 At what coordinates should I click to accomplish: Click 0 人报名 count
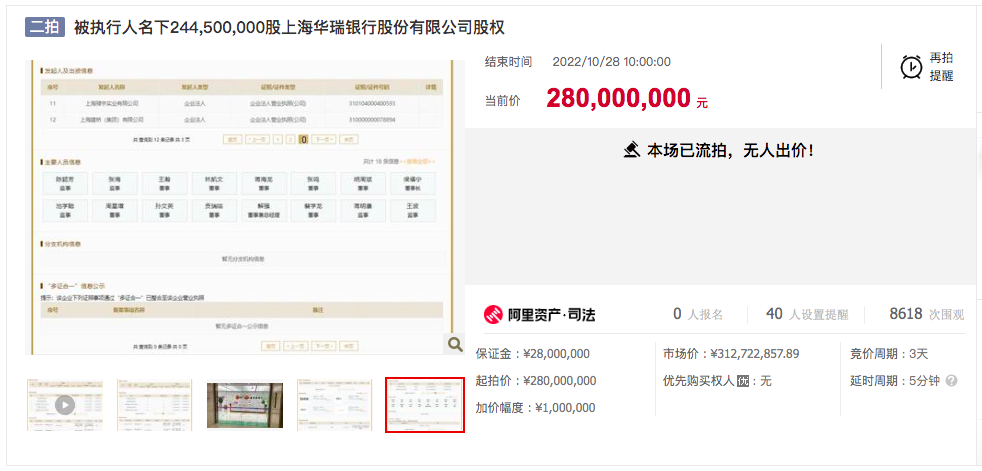pyautogui.click(x=698, y=314)
